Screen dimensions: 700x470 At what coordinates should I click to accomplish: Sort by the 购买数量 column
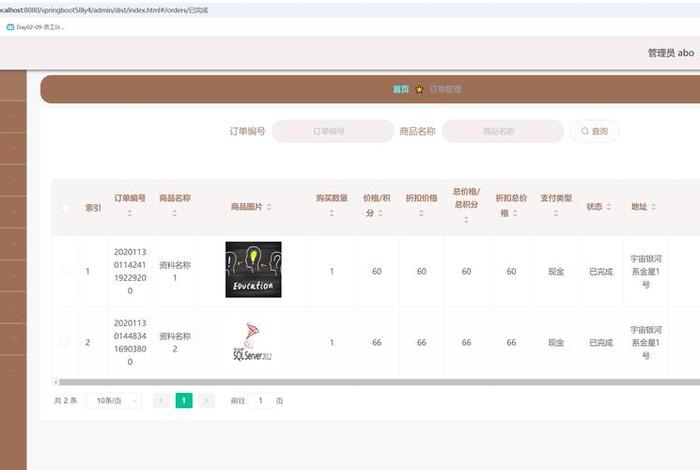332,213
